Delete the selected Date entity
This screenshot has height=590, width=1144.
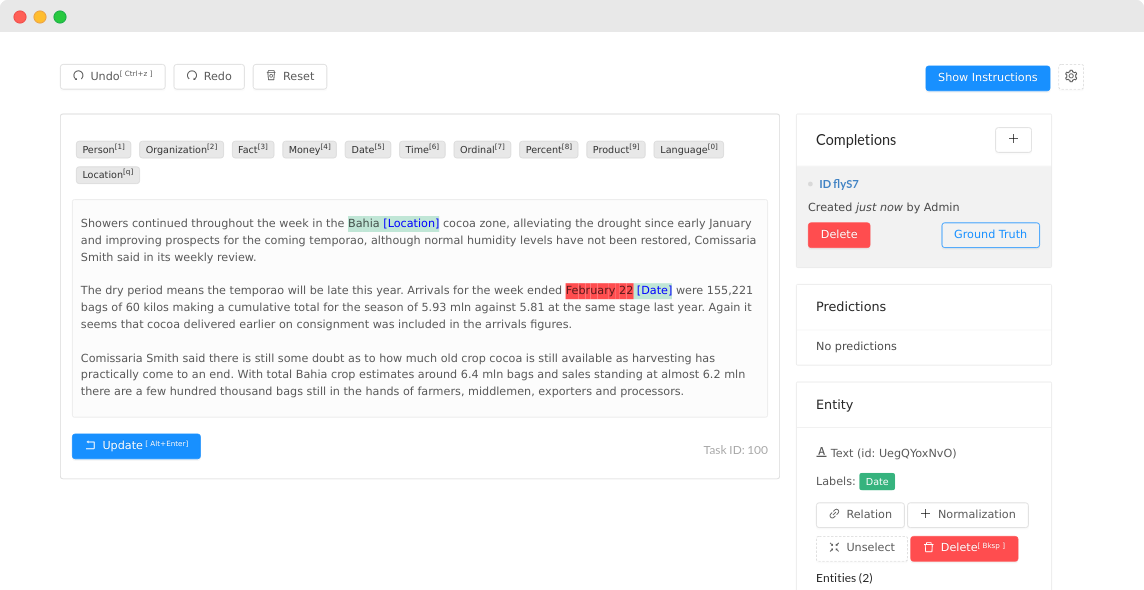pyautogui.click(x=964, y=548)
